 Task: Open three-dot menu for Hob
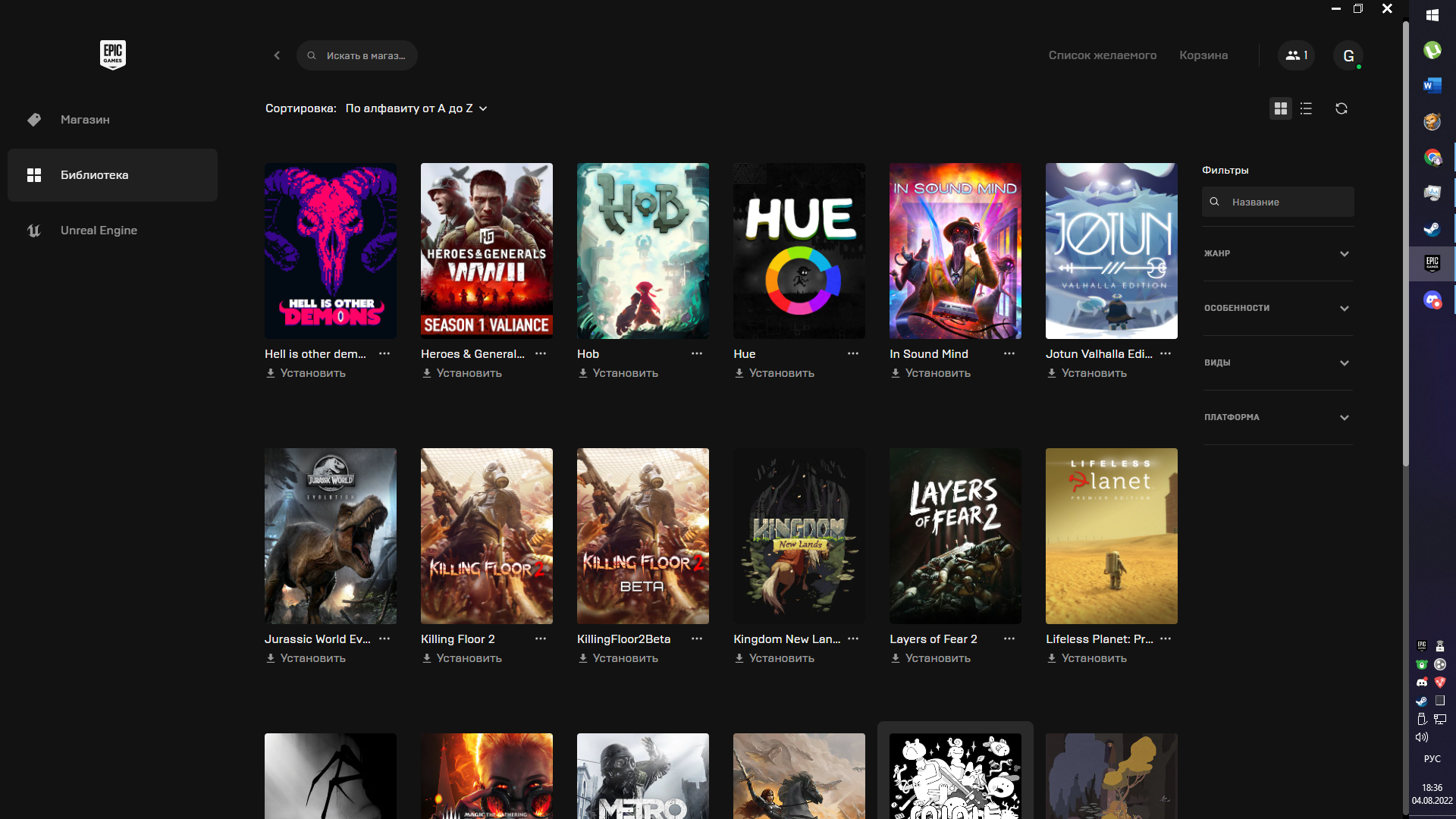point(697,354)
